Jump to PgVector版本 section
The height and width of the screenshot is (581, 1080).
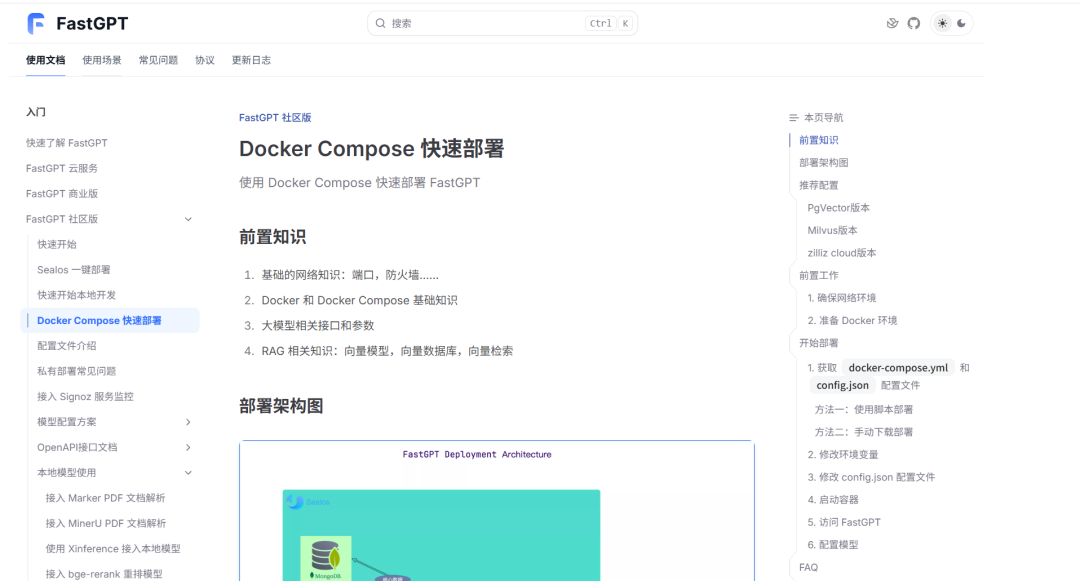[x=838, y=208]
